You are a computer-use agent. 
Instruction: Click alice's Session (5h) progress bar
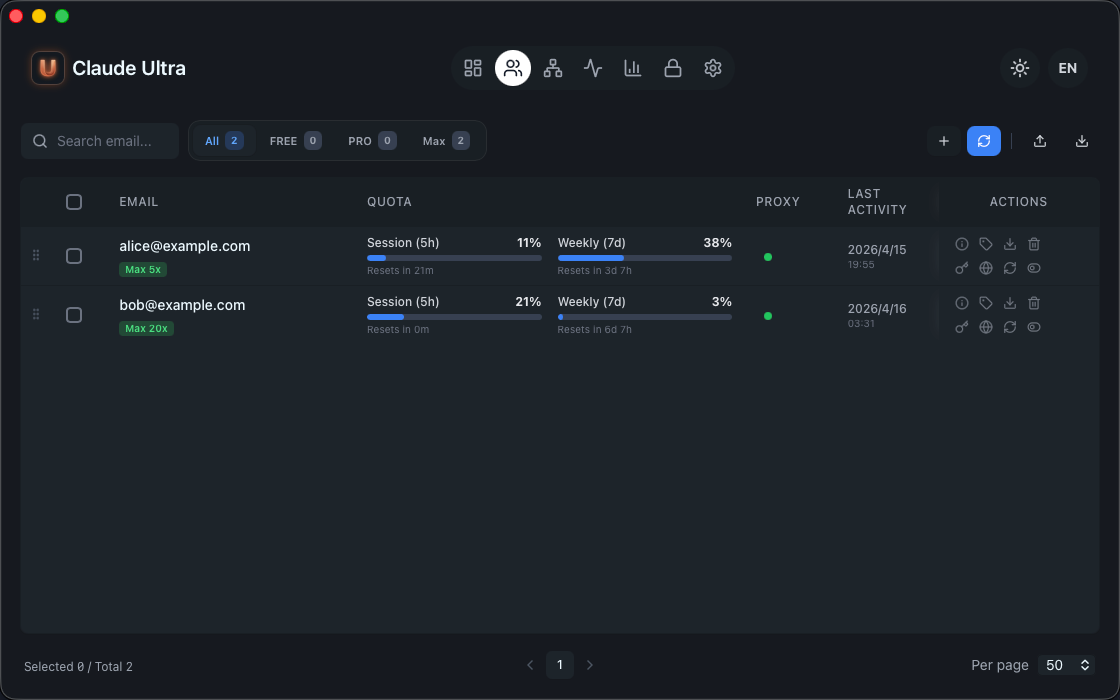coord(454,258)
